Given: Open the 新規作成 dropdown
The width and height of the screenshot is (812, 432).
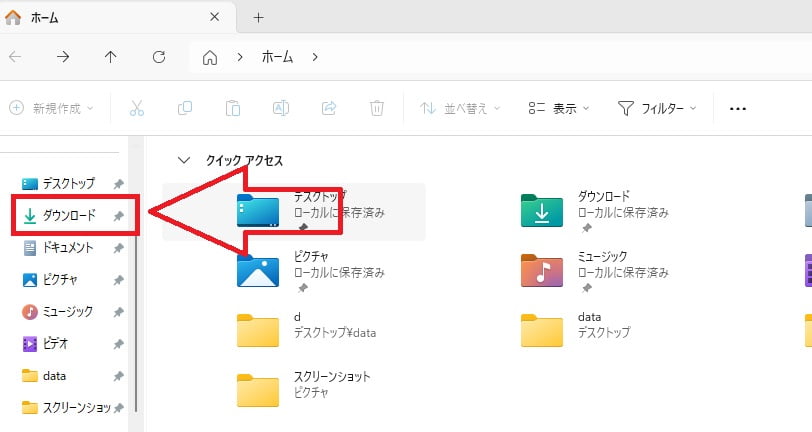Looking at the screenshot, I should (51, 108).
